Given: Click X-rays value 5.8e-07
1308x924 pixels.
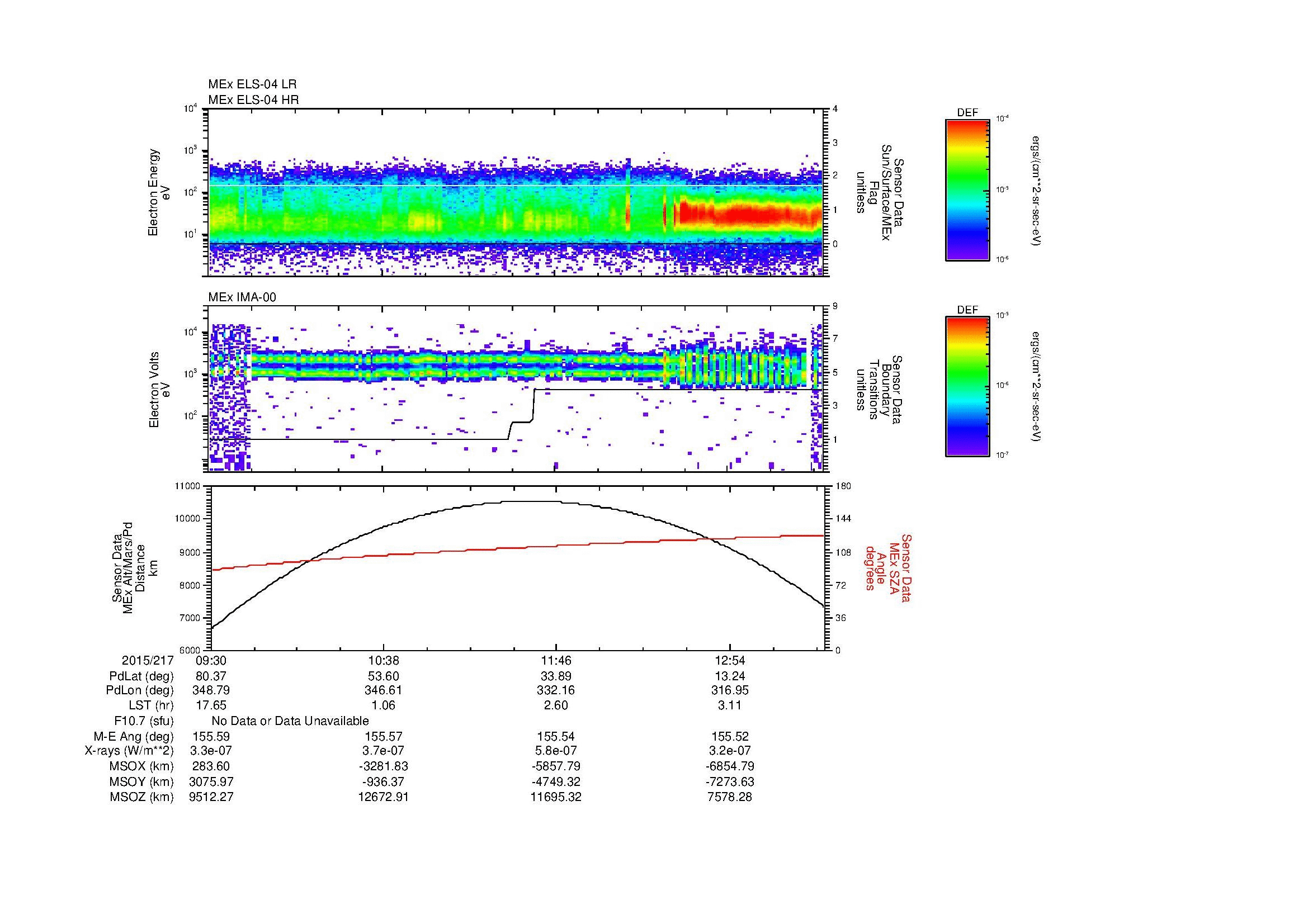Looking at the screenshot, I should click(556, 751).
